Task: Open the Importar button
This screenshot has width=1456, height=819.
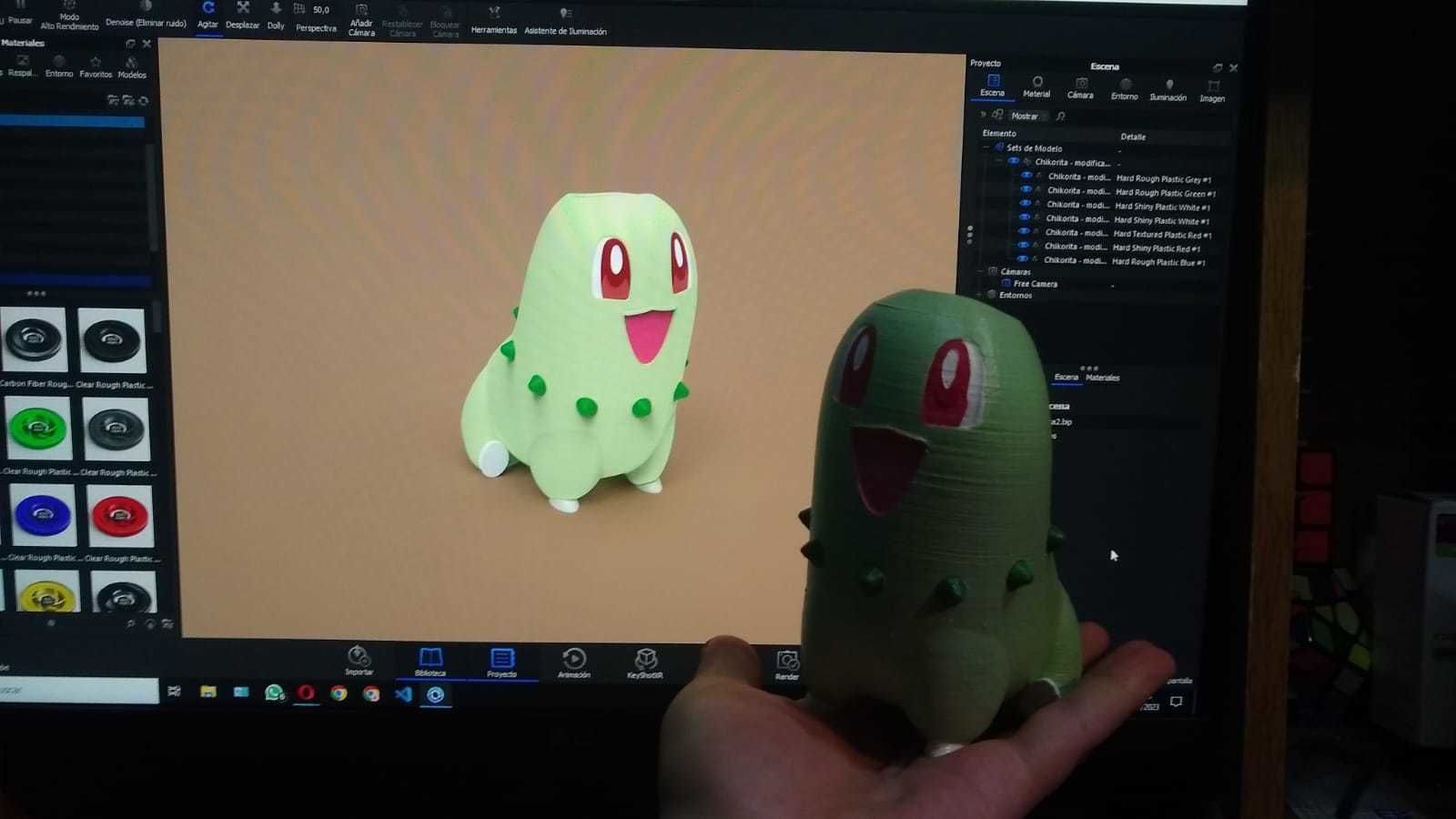Action: click(x=359, y=661)
